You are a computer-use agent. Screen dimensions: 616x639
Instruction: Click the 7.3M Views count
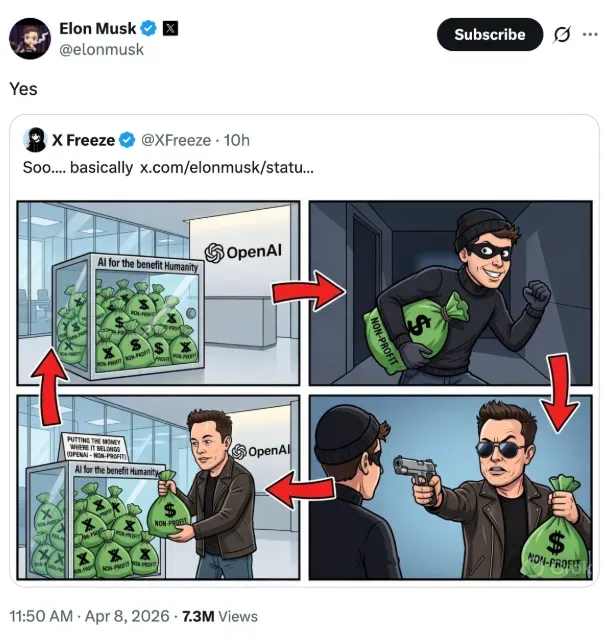point(220,616)
